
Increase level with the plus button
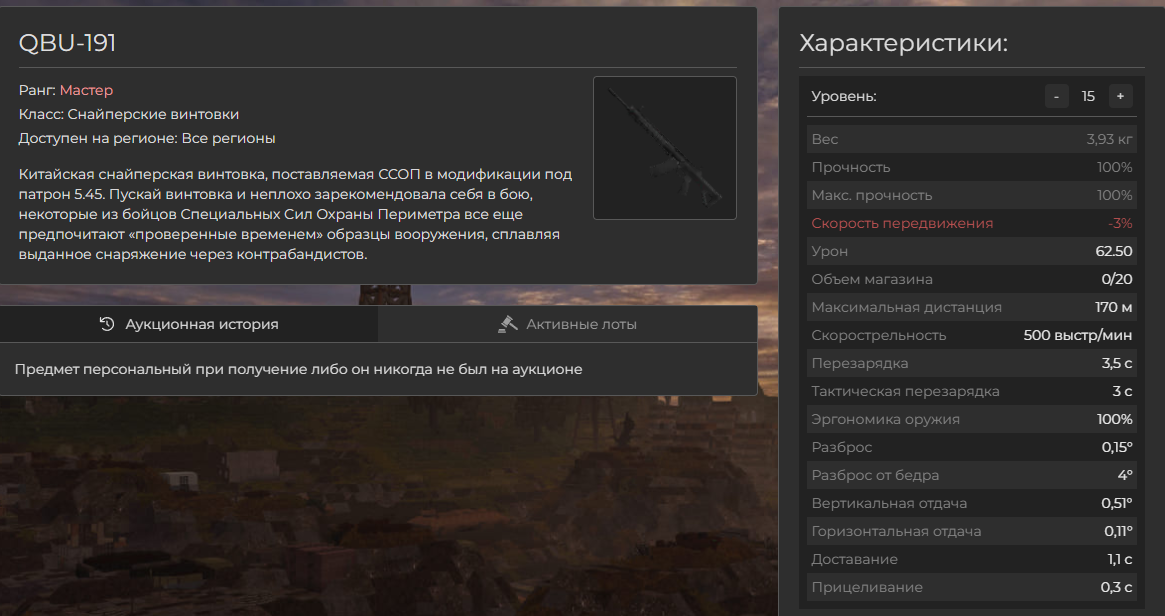point(1120,96)
